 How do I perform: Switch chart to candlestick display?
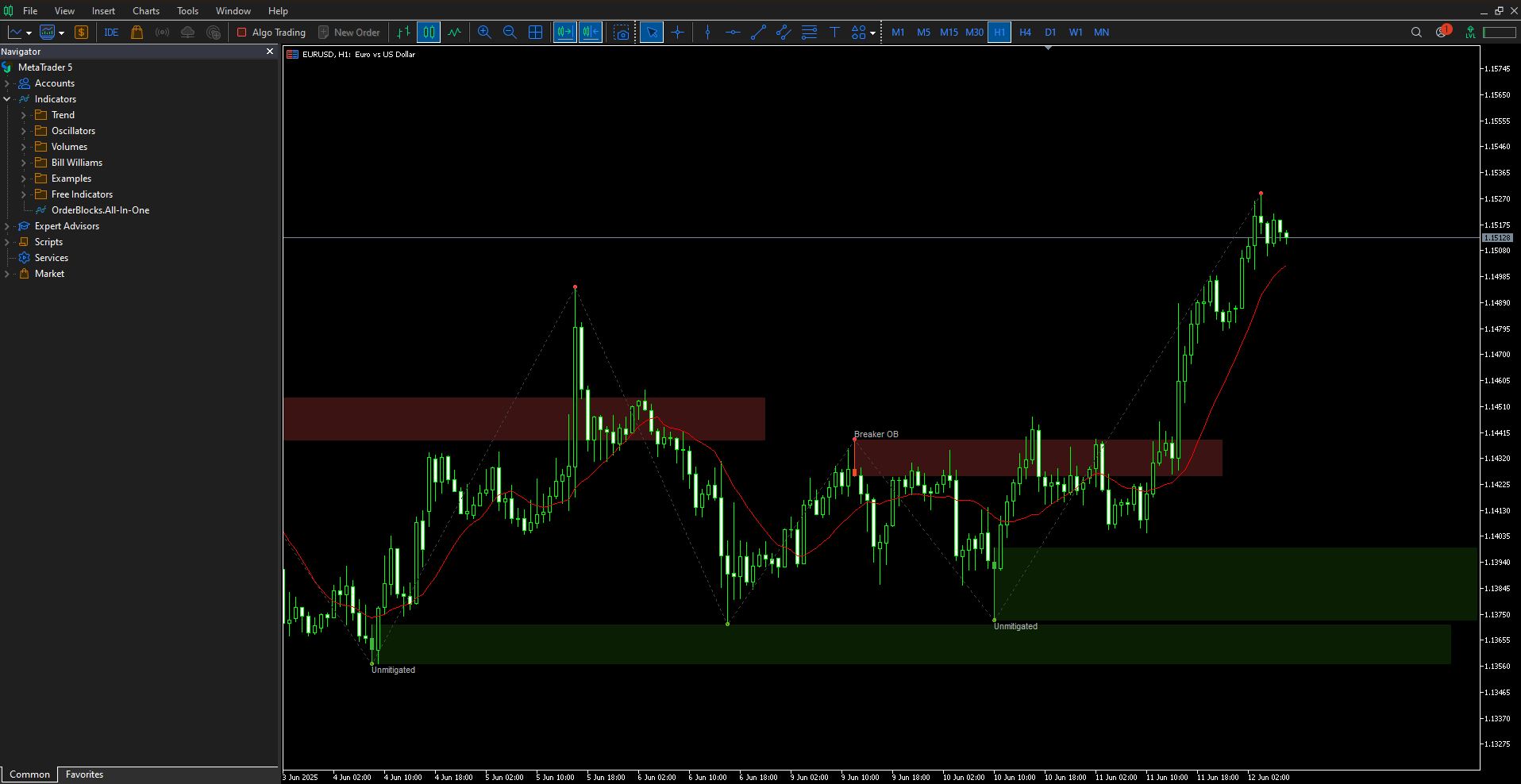(428, 32)
